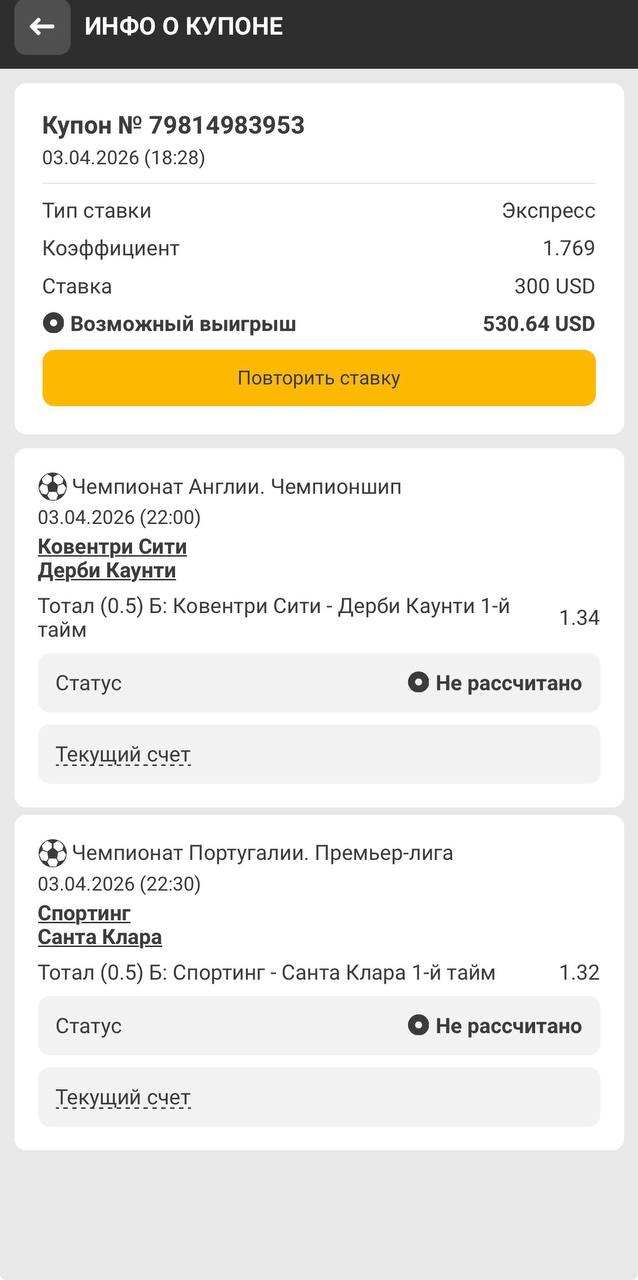638x1280 pixels.
Task: Open the Ковентри Сити team link
Action: tap(112, 547)
